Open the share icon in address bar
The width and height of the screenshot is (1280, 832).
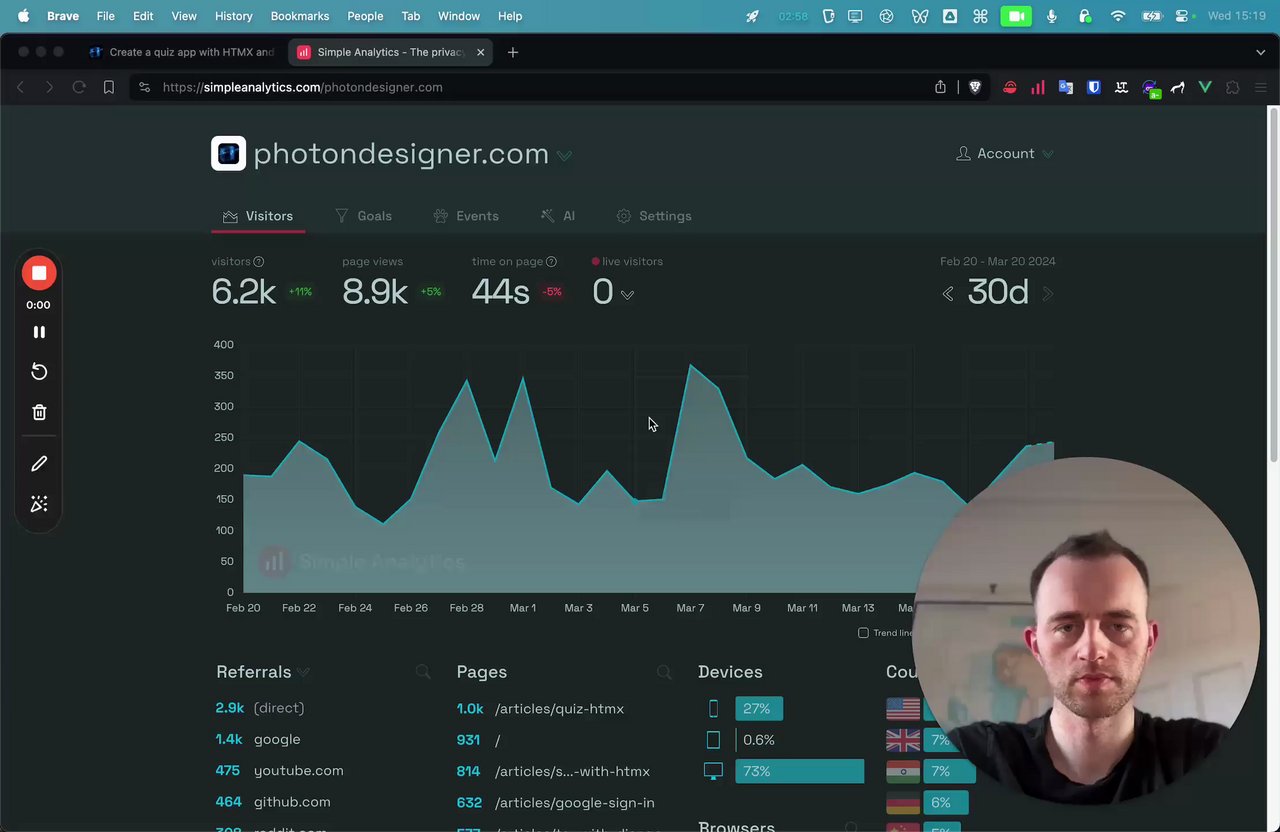point(940,87)
